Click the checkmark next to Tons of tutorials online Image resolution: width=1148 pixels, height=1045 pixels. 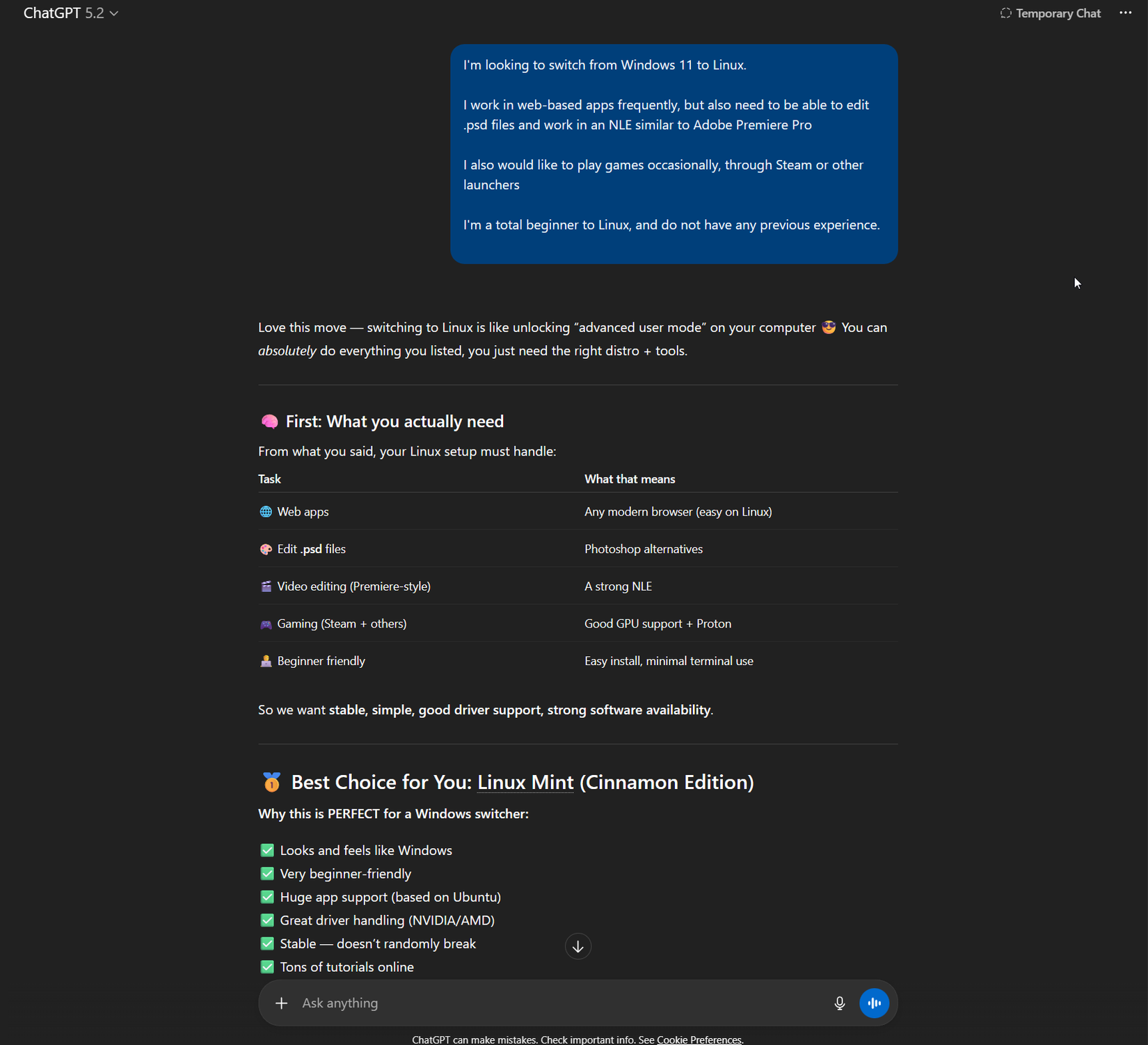pos(267,967)
